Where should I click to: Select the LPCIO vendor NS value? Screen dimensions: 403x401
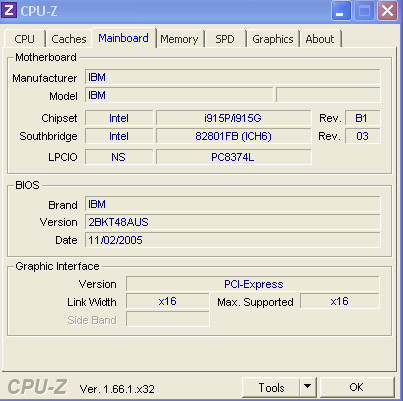[119, 157]
